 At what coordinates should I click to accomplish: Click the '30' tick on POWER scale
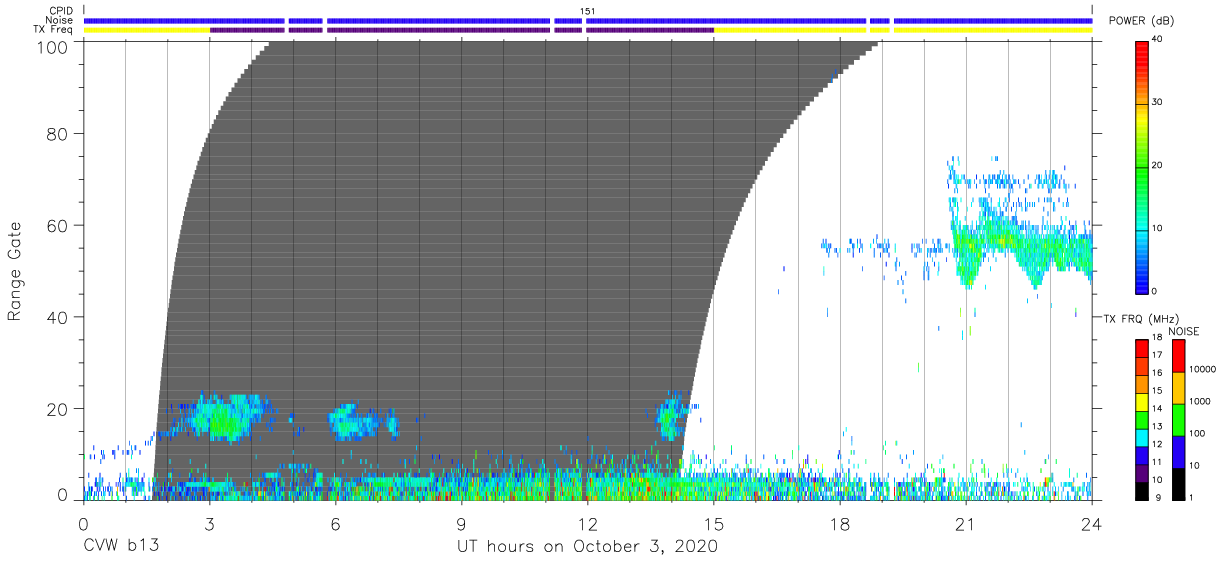tap(1158, 103)
